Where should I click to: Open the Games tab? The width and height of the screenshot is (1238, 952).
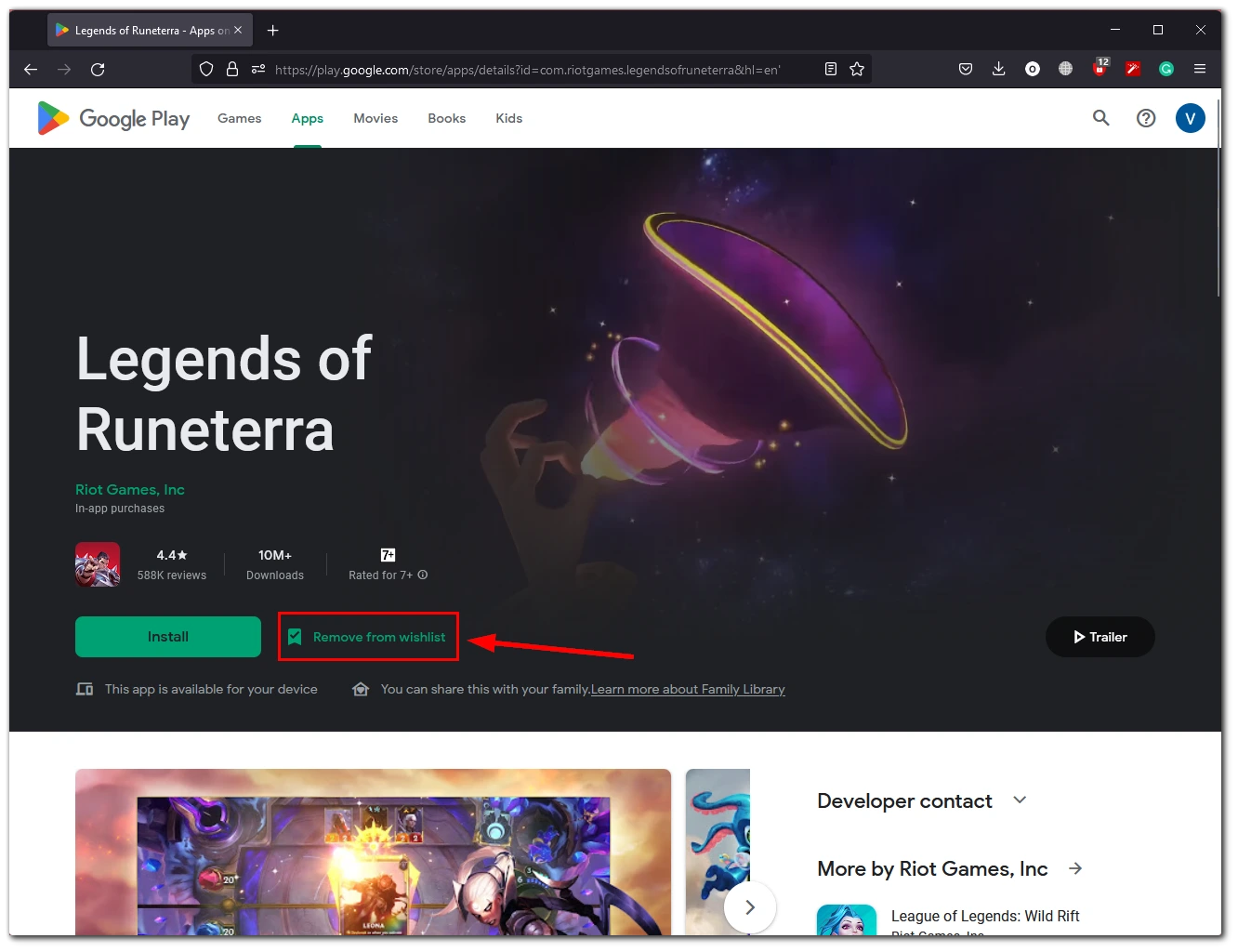pos(240,118)
